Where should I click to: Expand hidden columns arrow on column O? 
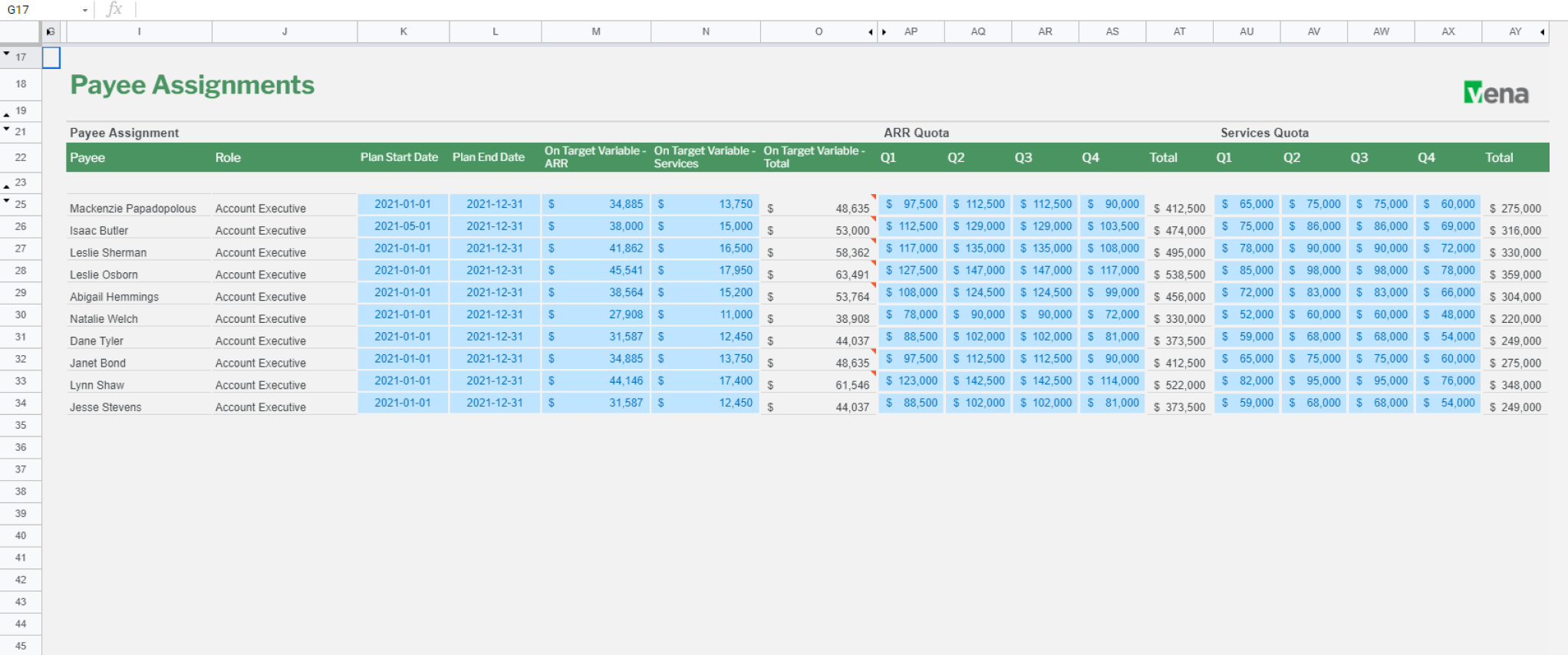(871, 31)
